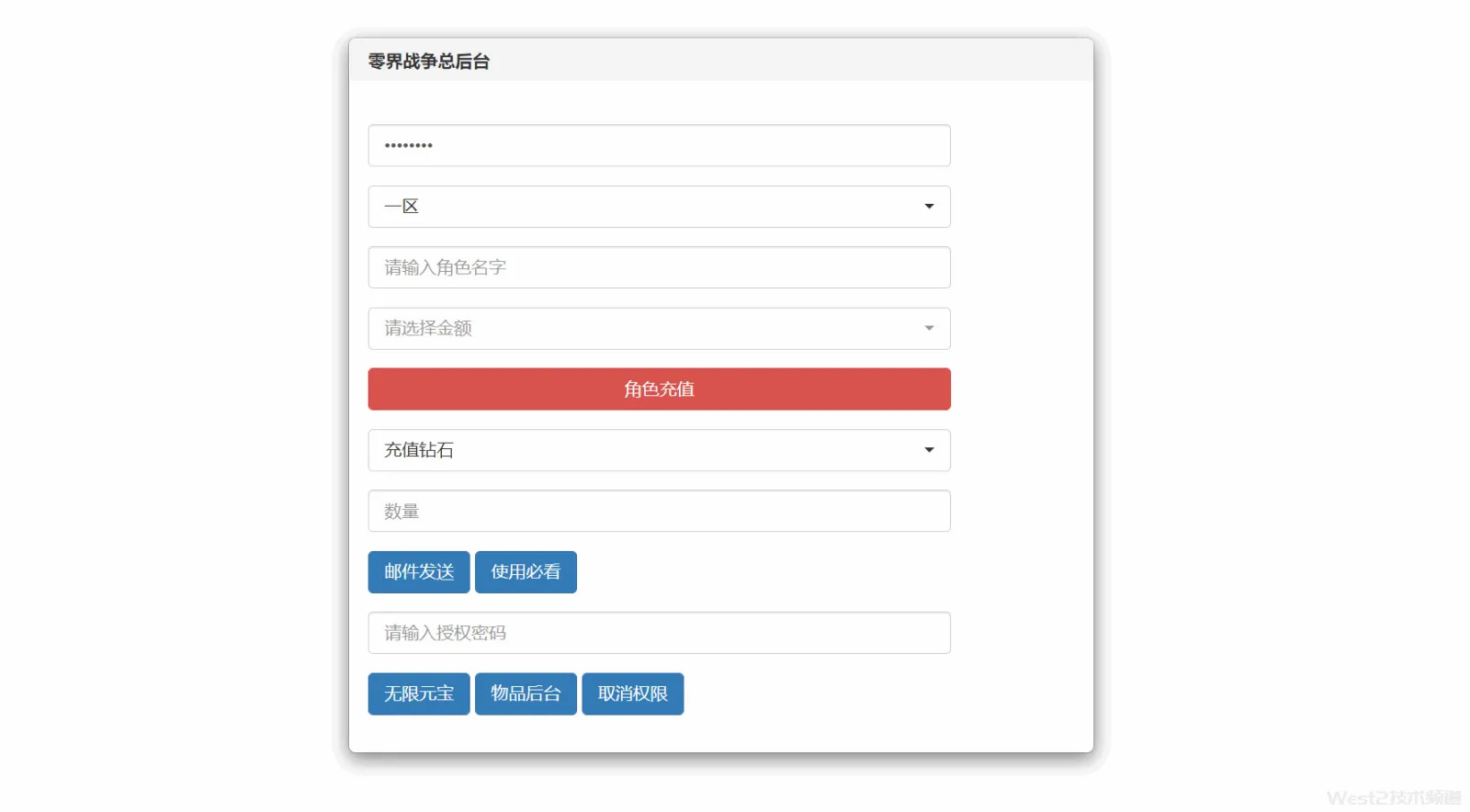Click the 零界战争总后台 panel title
Screen dimensions: 1470x812
429,62
